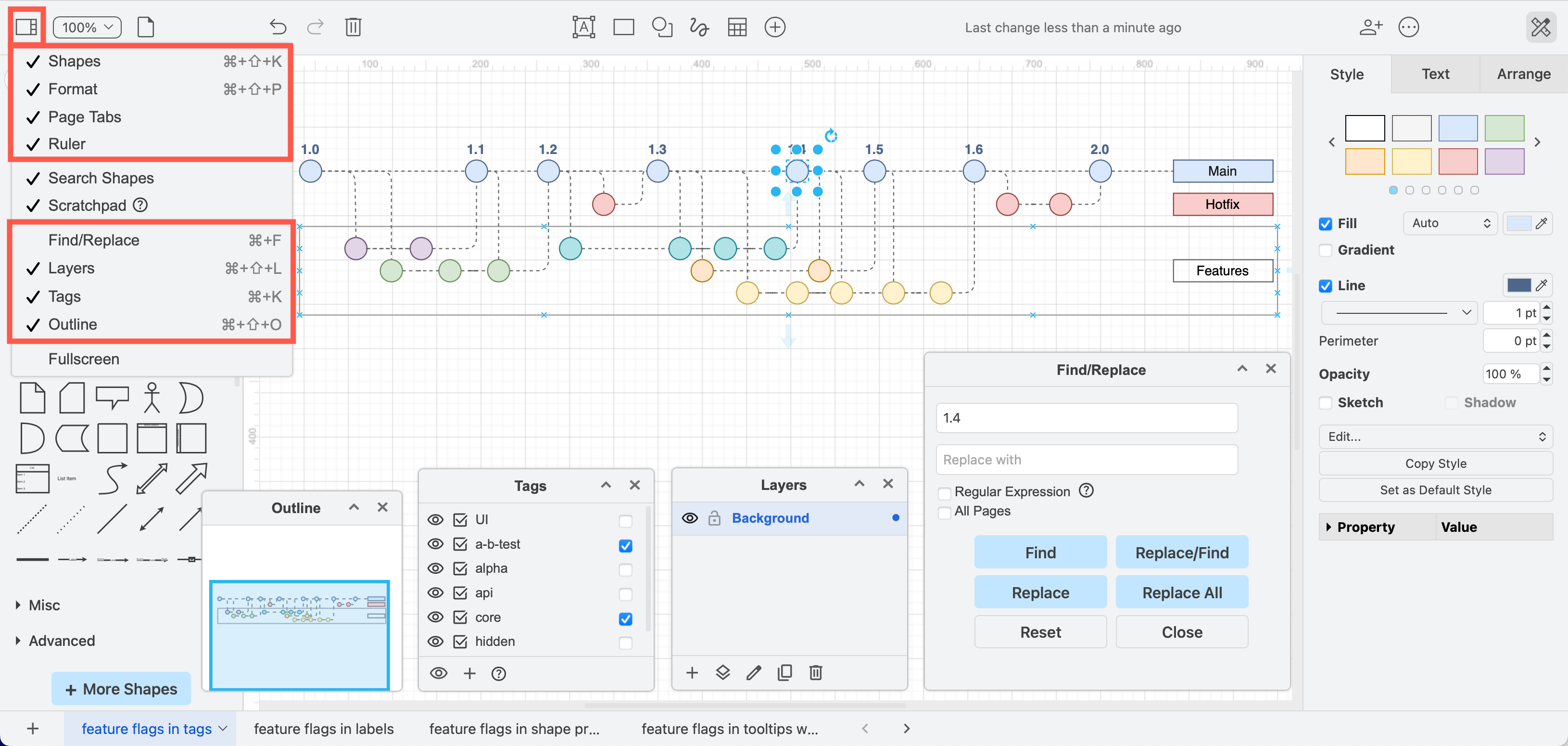
Task: Click the Replace All button
Action: [x=1181, y=592]
